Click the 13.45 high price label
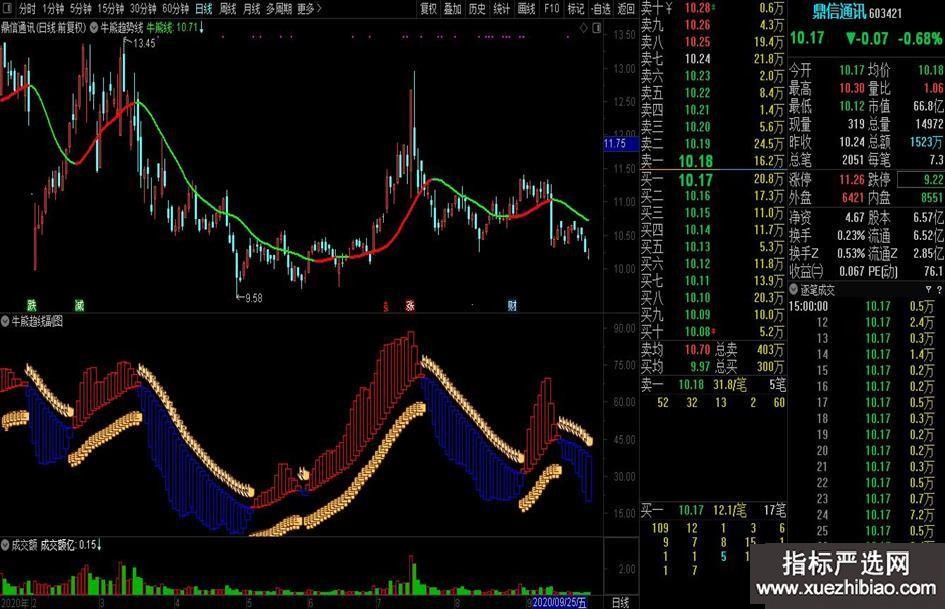 (145, 43)
